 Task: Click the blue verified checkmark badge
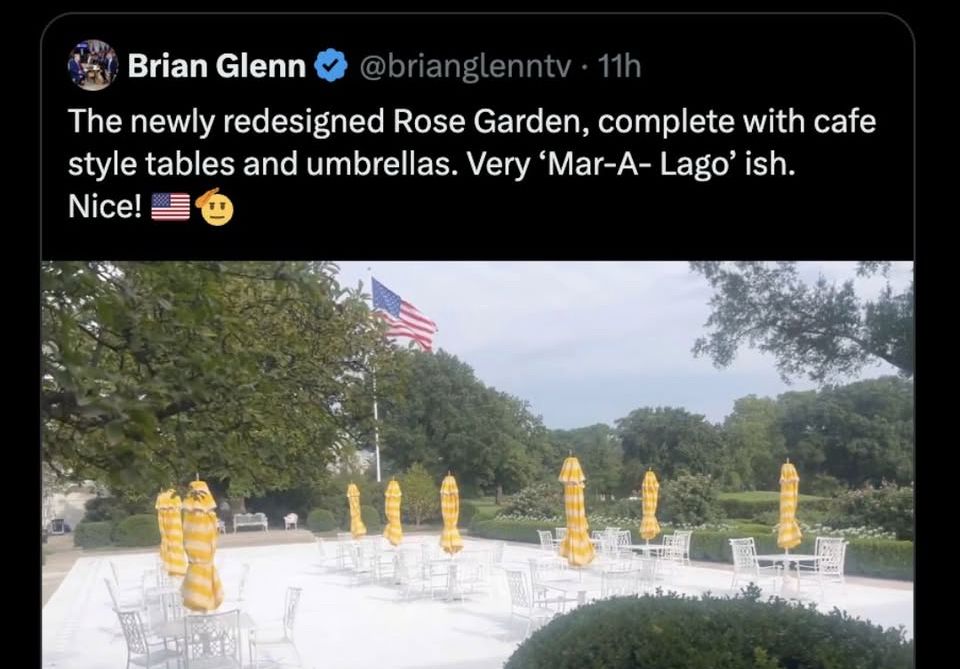click(x=331, y=65)
